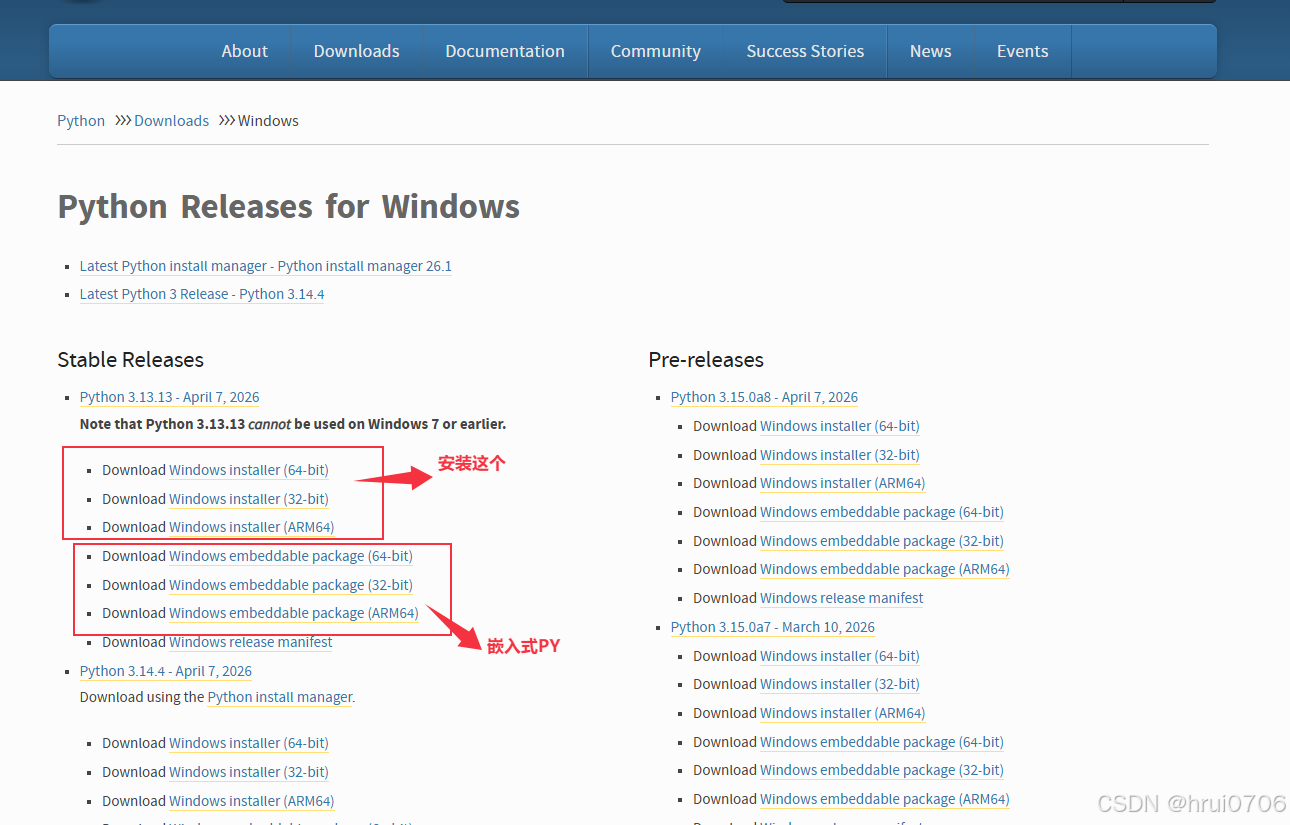The height and width of the screenshot is (825, 1290).
Task: Download Python 3.13.13 embeddable package (32-bit)
Action: [291, 585]
